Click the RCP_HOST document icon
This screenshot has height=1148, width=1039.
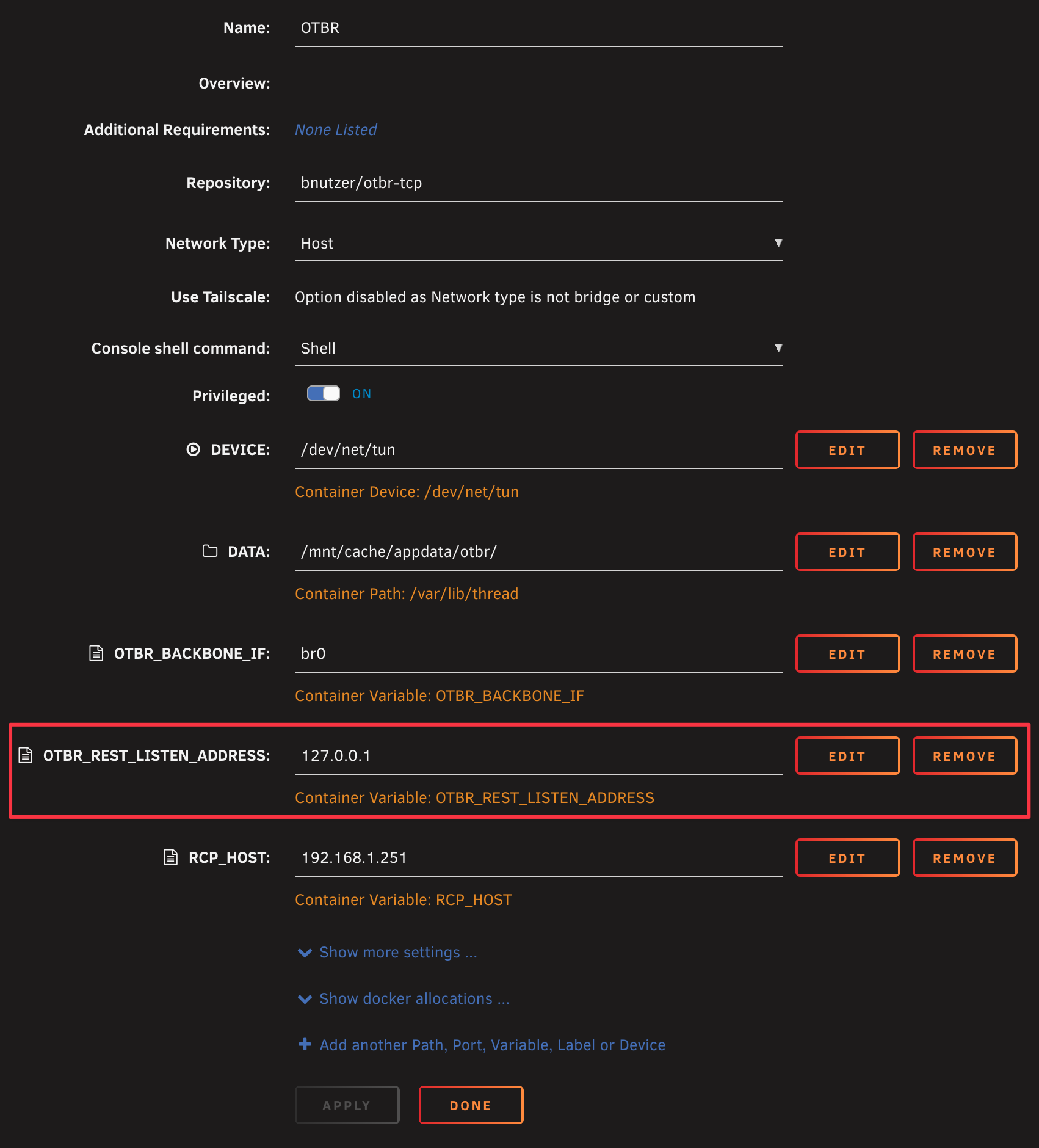point(171,857)
